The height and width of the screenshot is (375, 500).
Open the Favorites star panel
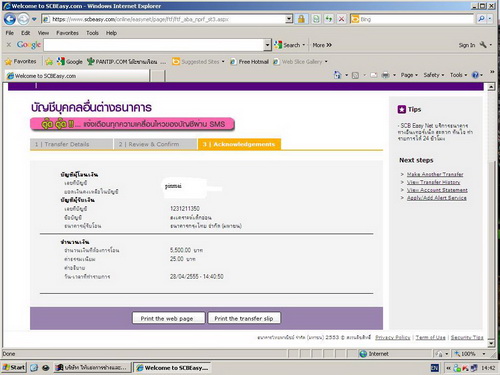[x=21, y=61]
